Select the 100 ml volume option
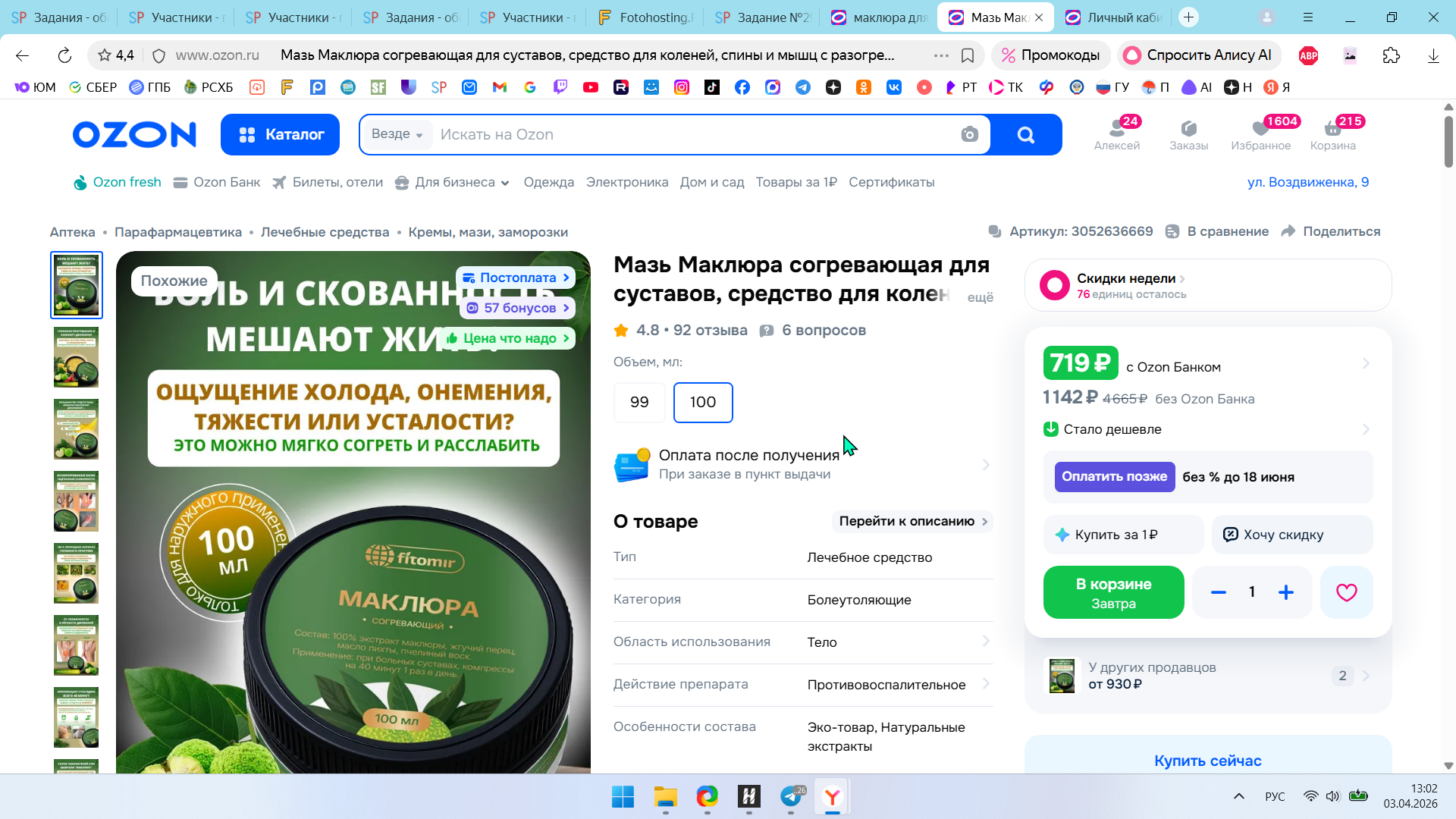The width and height of the screenshot is (1456, 819). (703, 403)
